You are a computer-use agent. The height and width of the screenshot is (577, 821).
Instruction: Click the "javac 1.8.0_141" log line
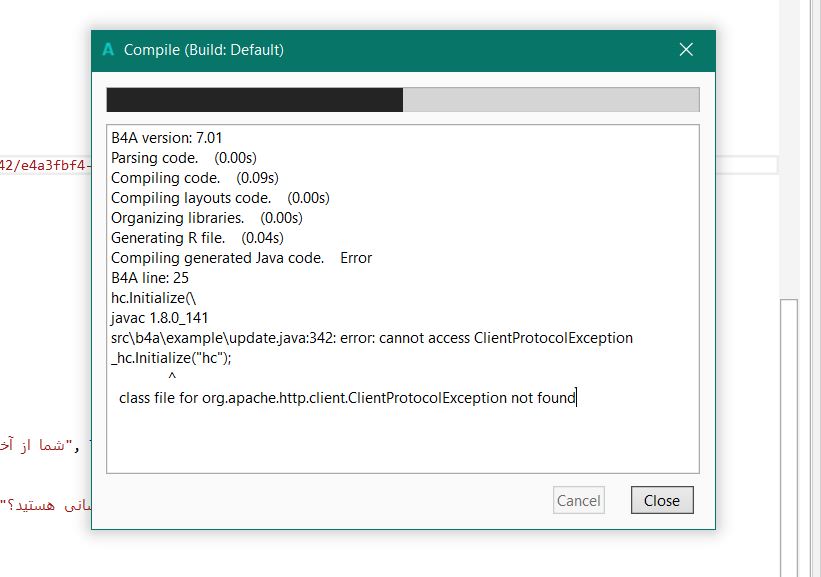pyautogui.click(x=163, y=318)
